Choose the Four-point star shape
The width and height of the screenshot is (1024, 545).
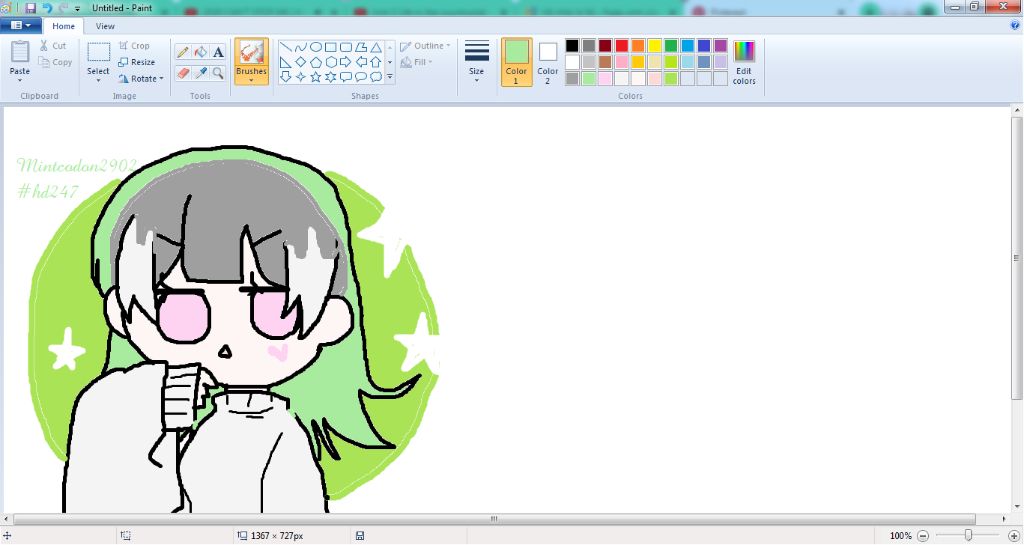[300, 76]
